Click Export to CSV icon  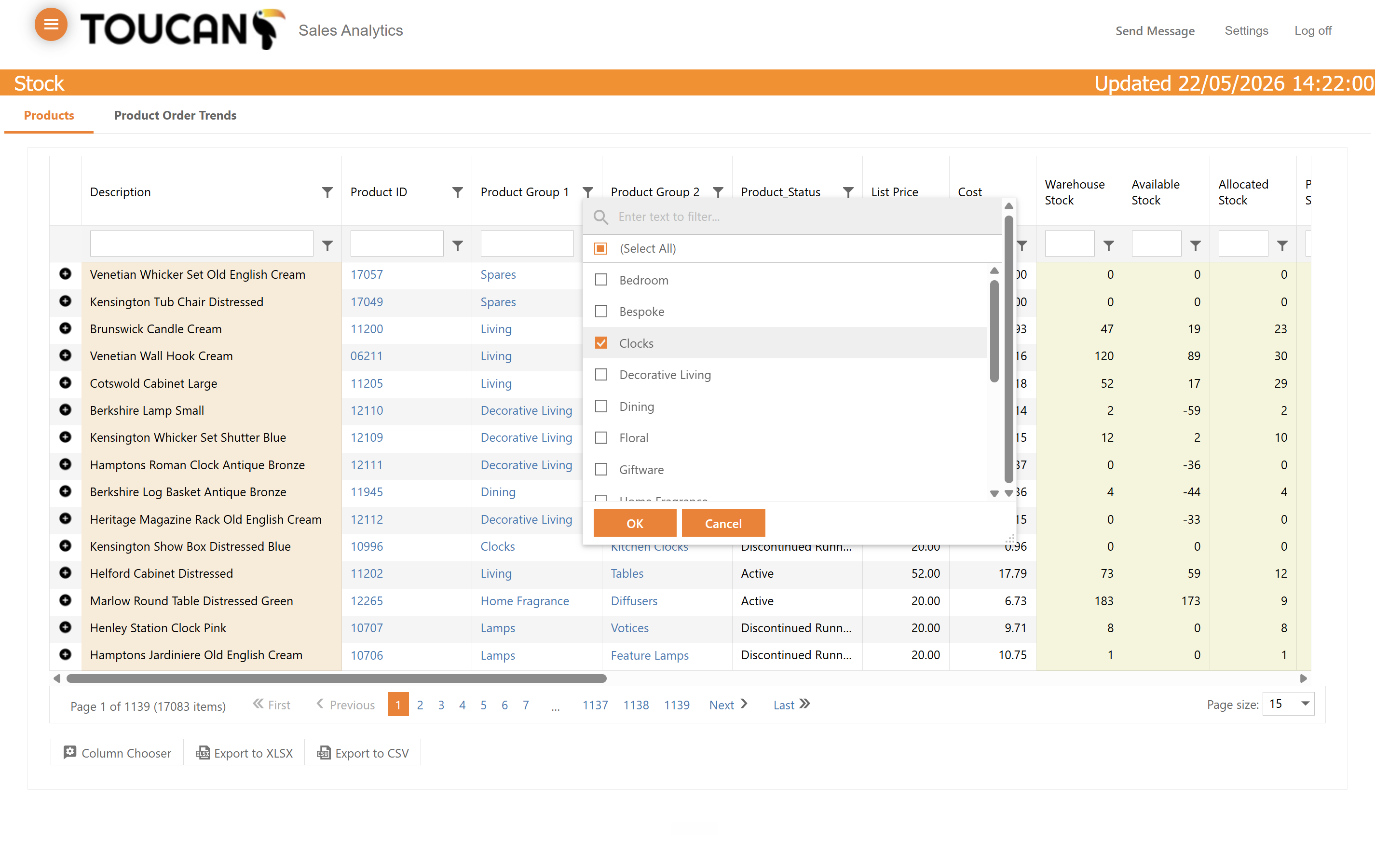coord(324,753)
